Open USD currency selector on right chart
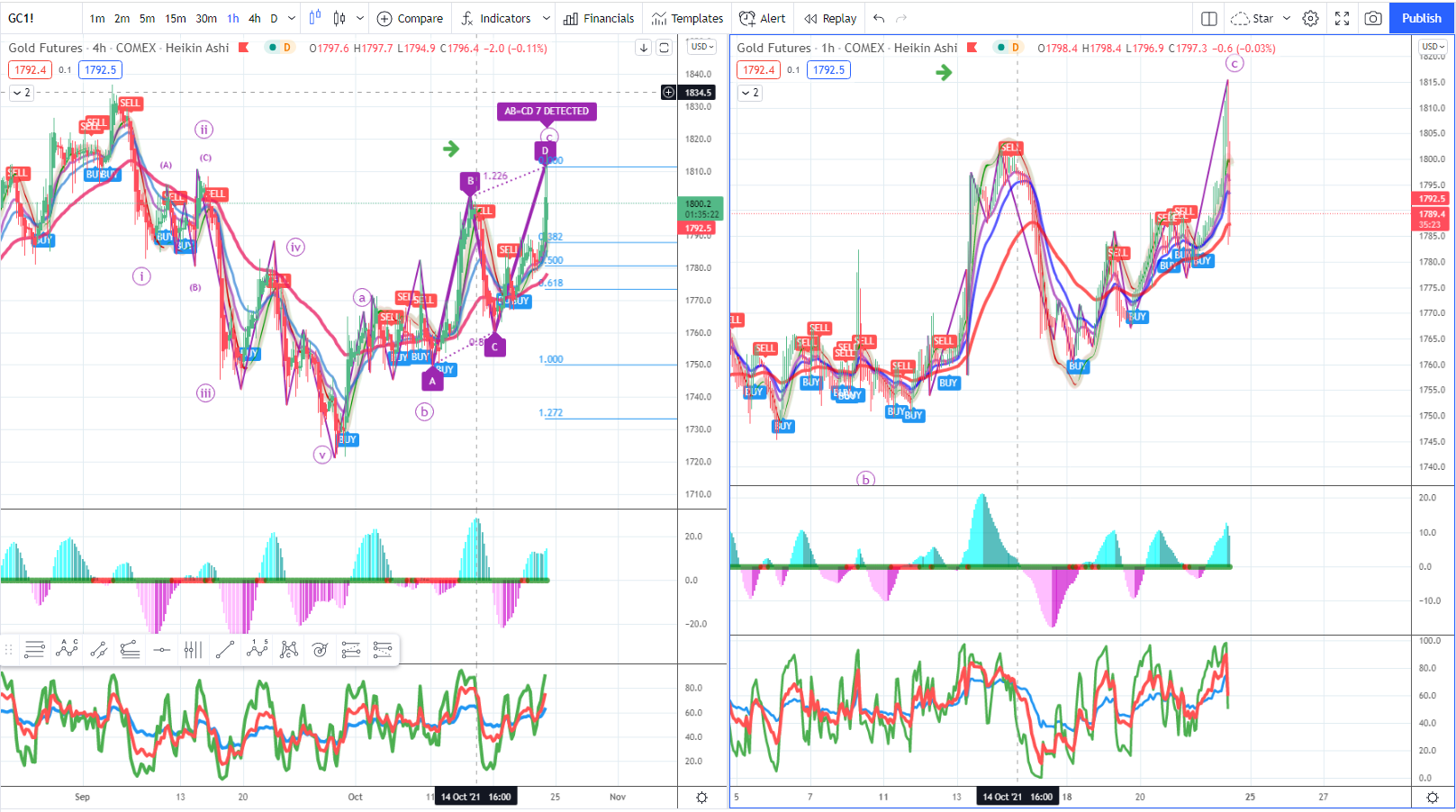This screenshot has width=1456, height=812. [1433, 47]
